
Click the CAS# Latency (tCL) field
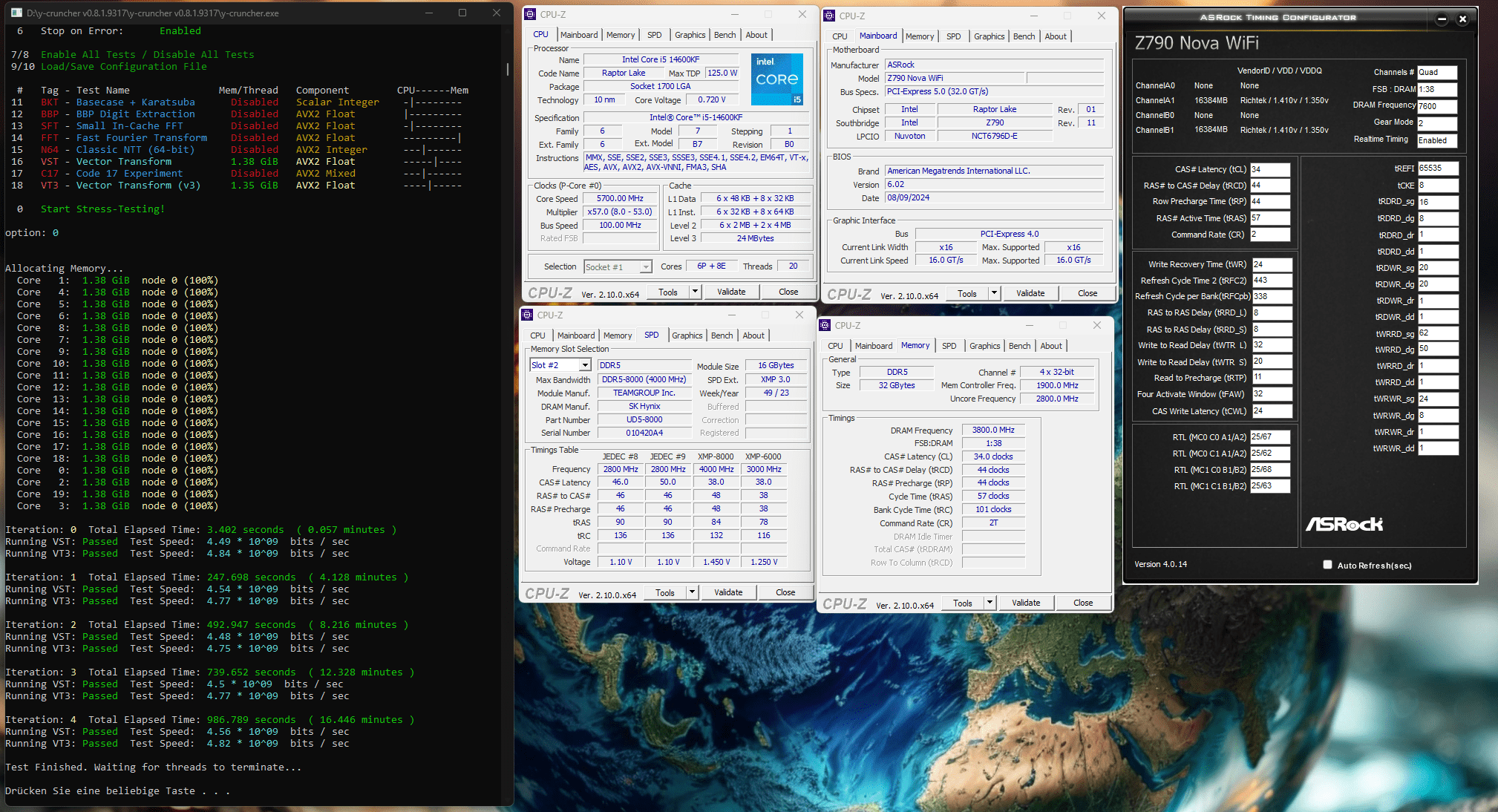point(1269,169)
